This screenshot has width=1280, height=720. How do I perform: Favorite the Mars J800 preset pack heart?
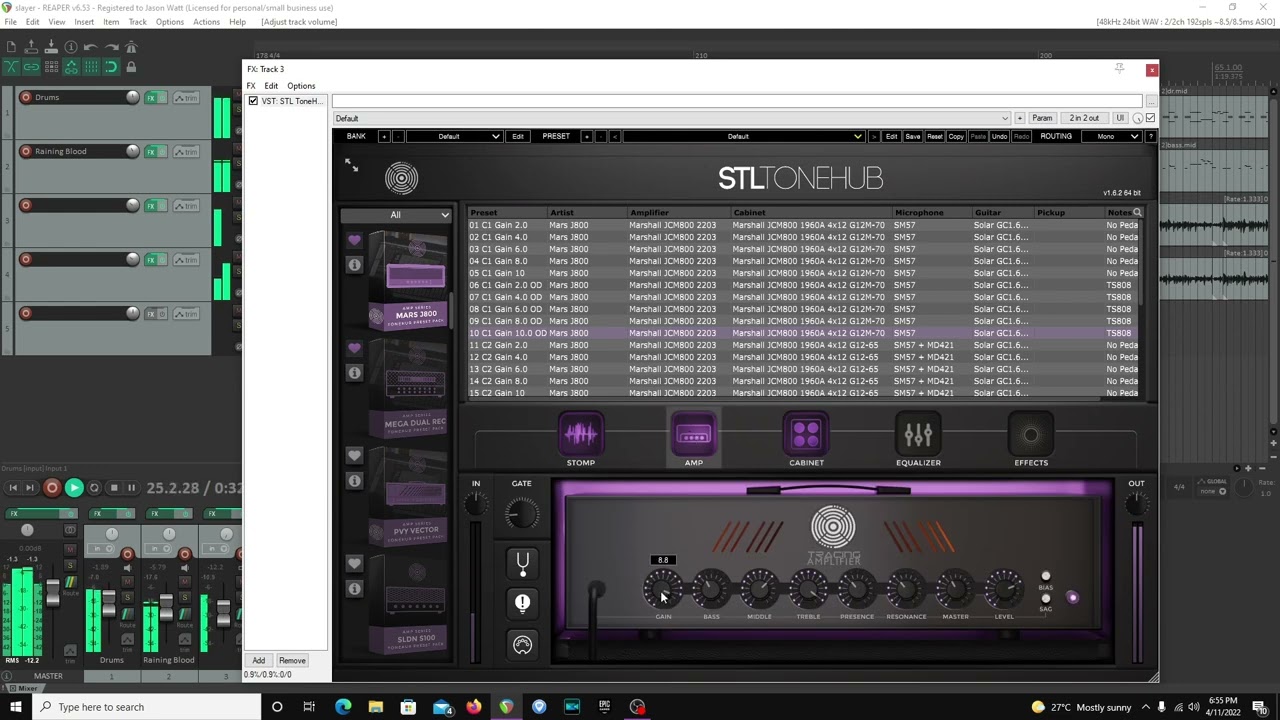(x=354, y=240)
